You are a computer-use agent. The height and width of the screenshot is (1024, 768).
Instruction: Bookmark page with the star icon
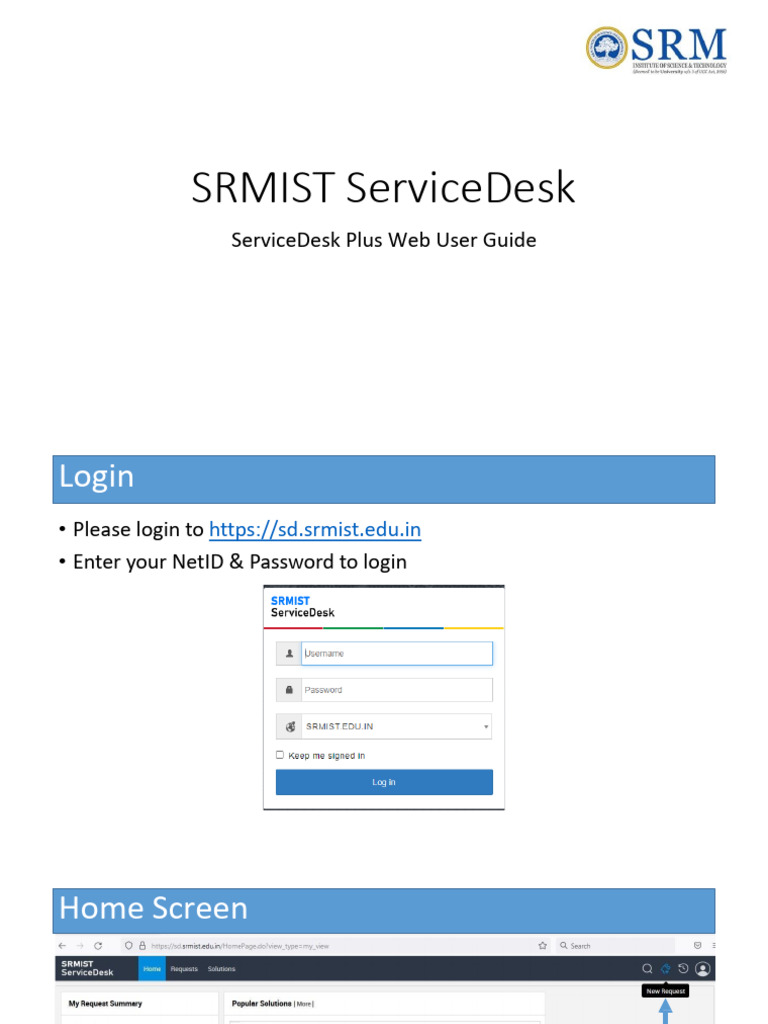click(542, 946)
